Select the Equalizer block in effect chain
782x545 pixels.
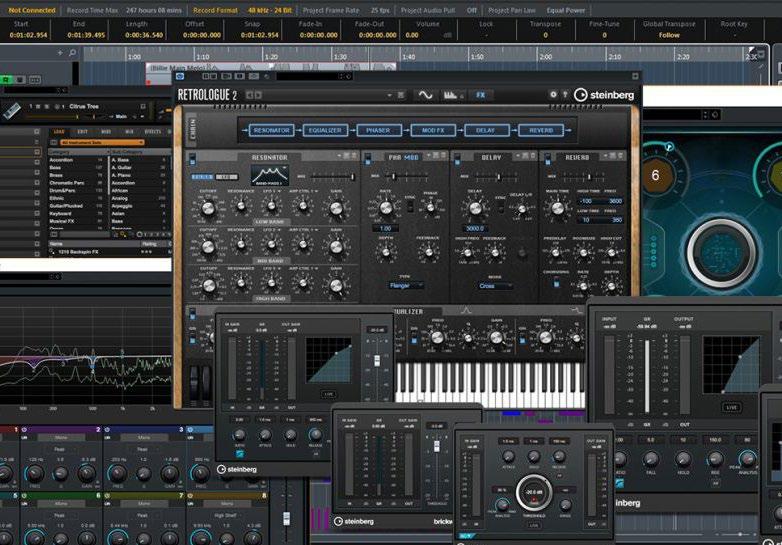[325, 130]
